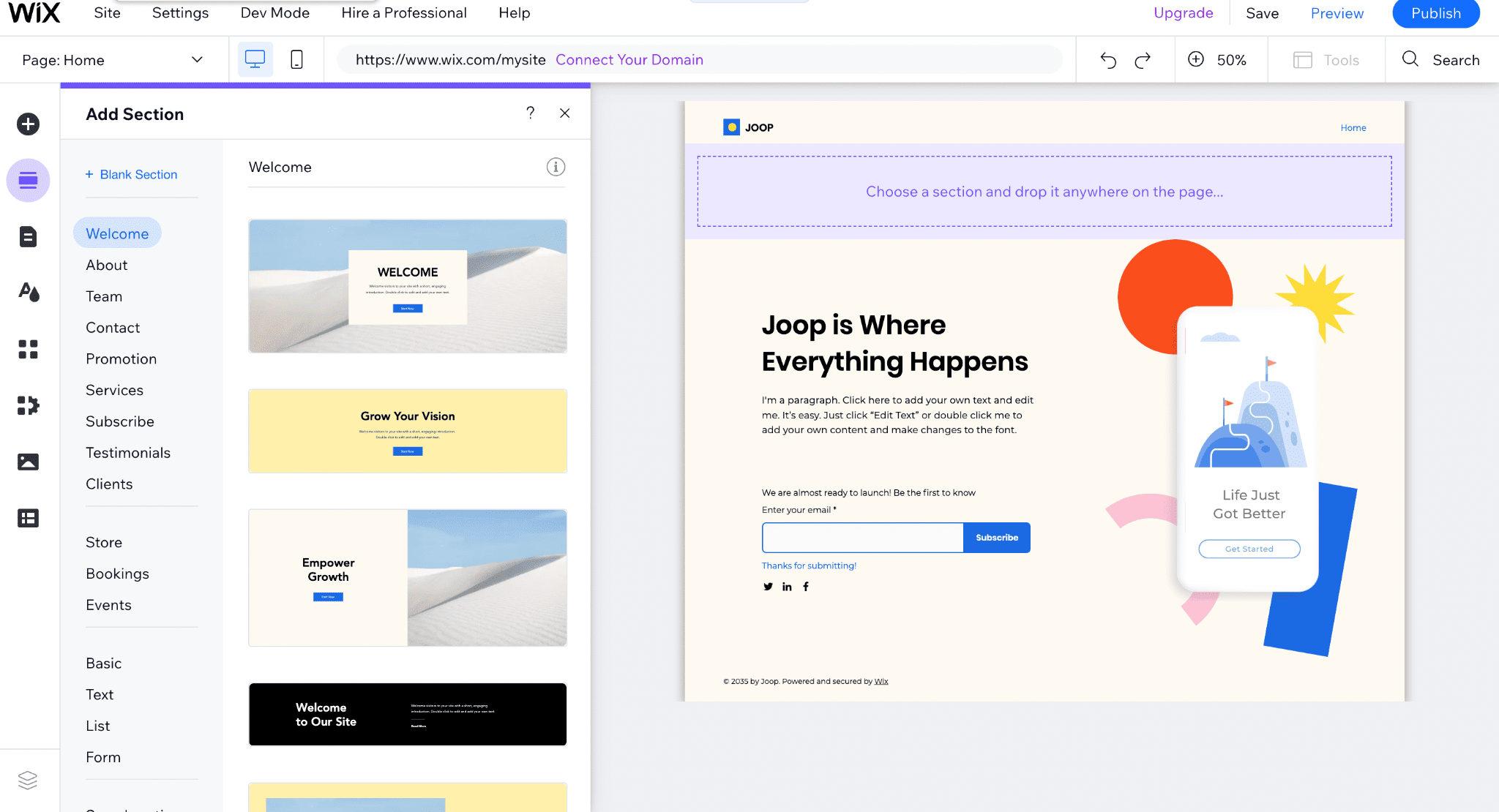The width and height of the screenshot is (1499, 812).
Task: Select the mobile view icon
Action: coord(296,59)
